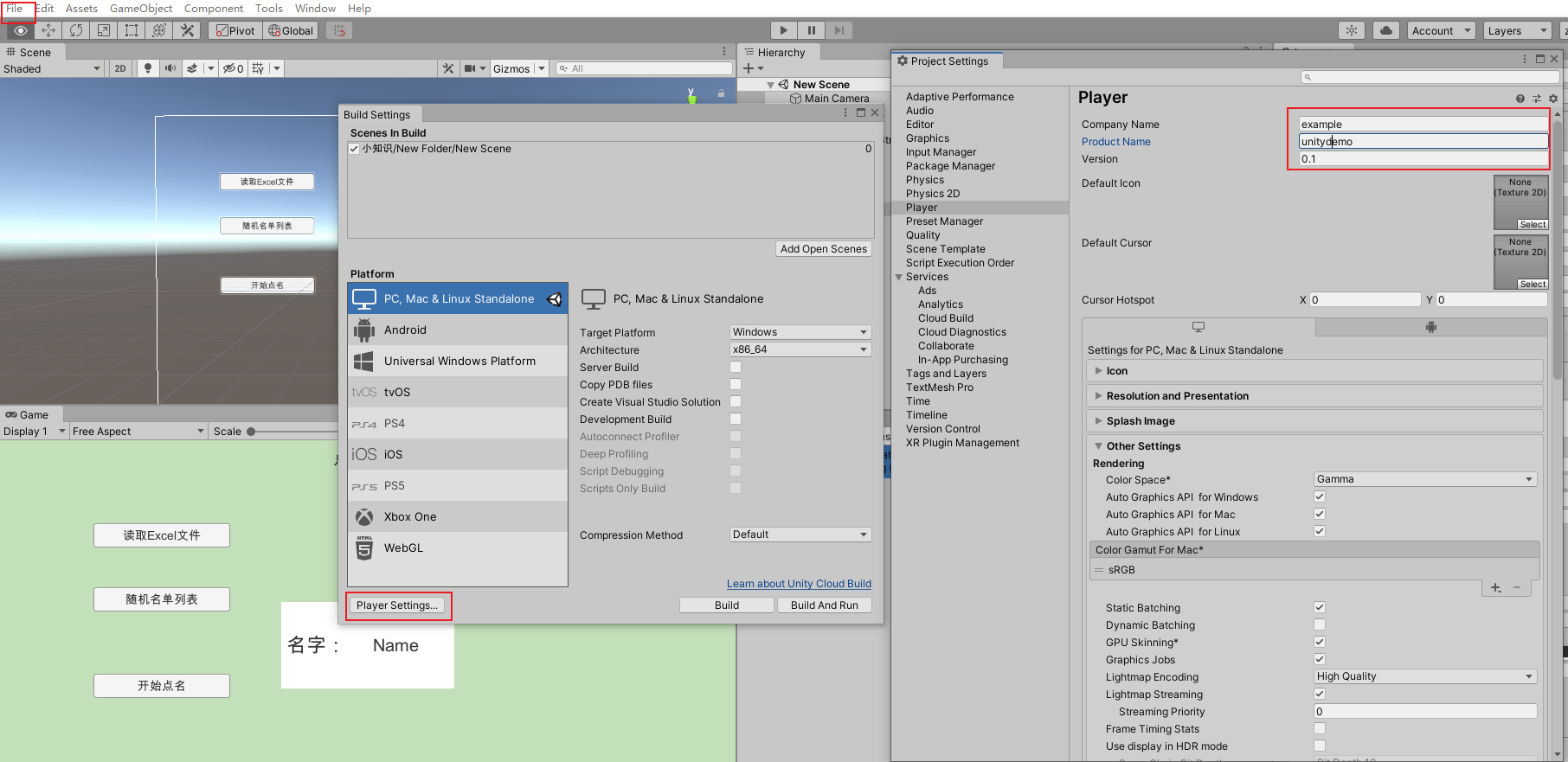Open the Shaded draw mode dropdown
Viewport: 1568px width, 762px height.
click(52, 68)
